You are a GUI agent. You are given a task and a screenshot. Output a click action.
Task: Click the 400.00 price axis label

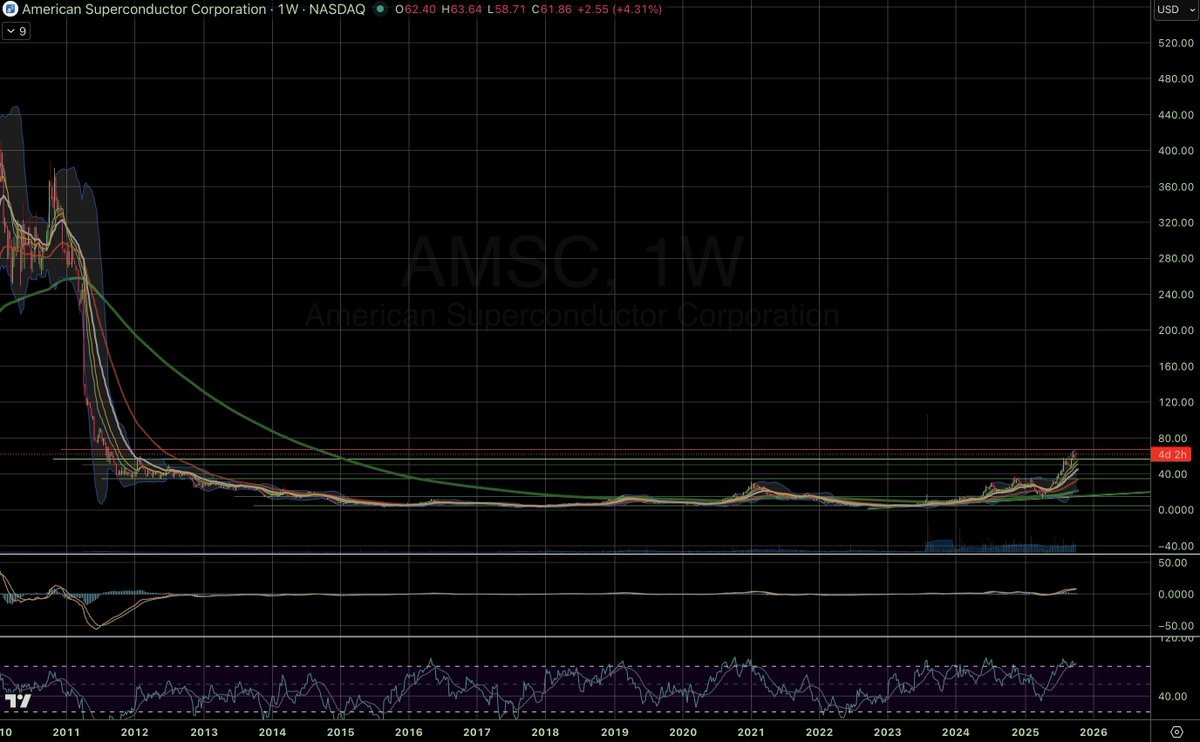point(1176,151)
